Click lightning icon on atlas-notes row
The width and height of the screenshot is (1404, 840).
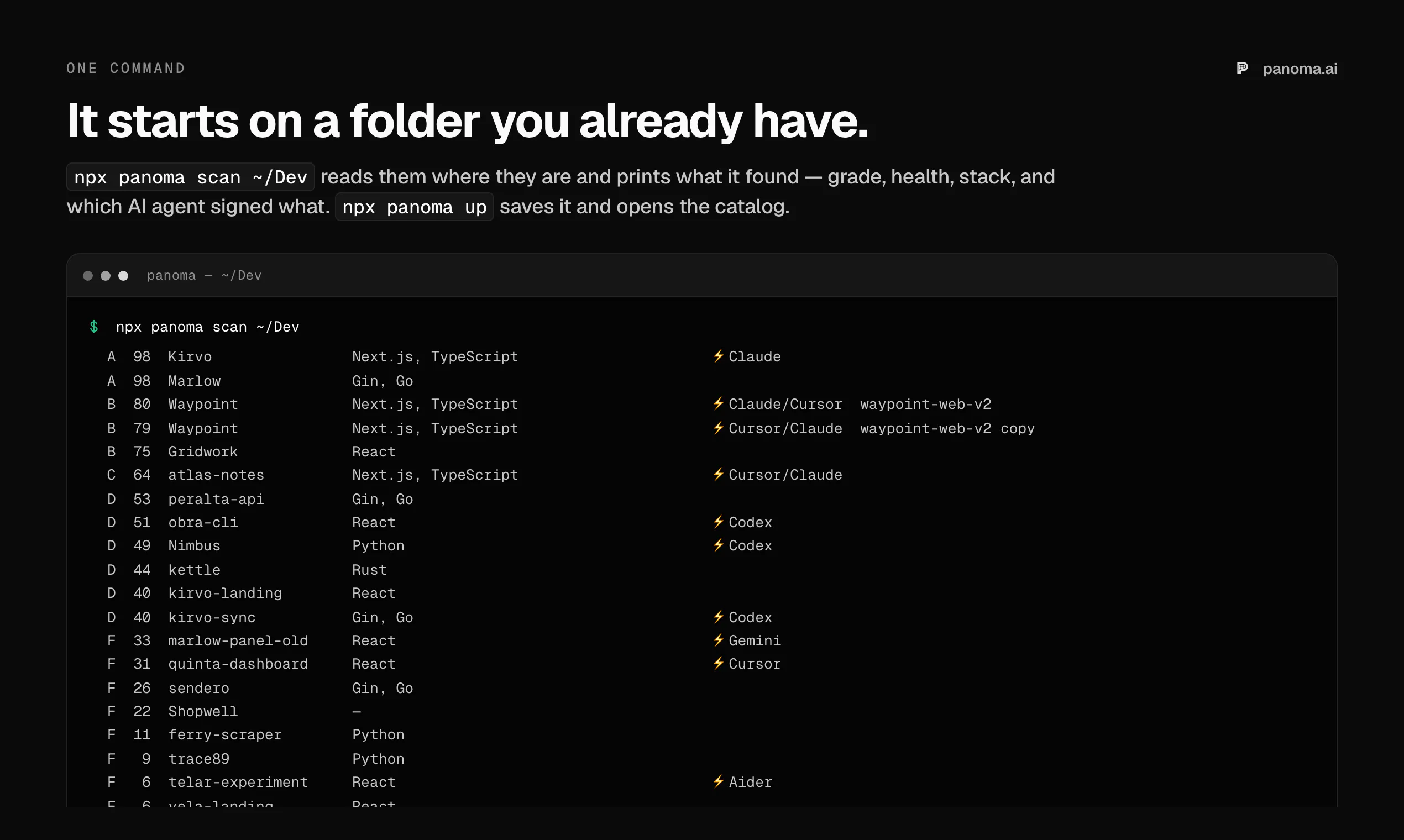719,474
